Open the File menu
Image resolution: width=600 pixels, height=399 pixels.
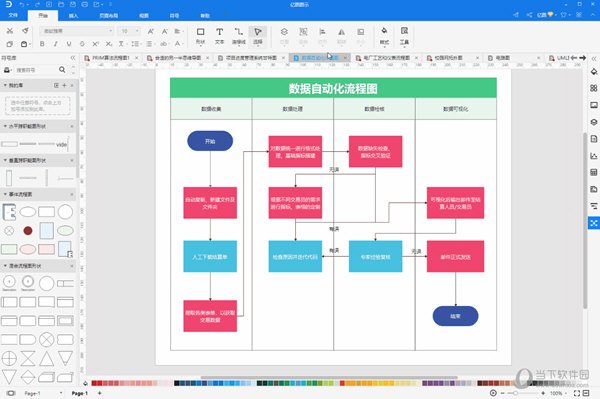[x=13, y=15]
